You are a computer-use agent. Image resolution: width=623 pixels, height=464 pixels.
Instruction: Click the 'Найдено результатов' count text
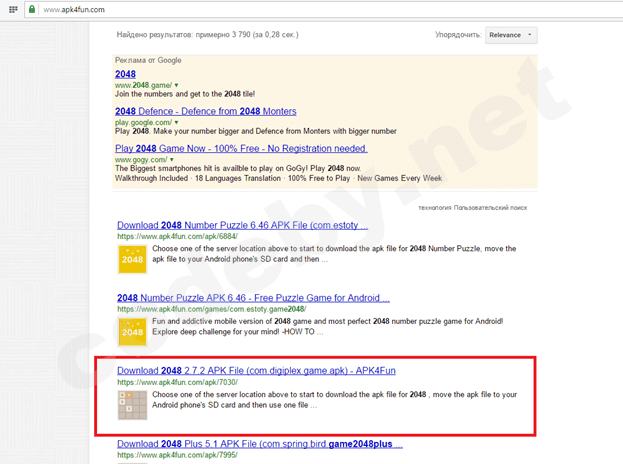point(207,35)
